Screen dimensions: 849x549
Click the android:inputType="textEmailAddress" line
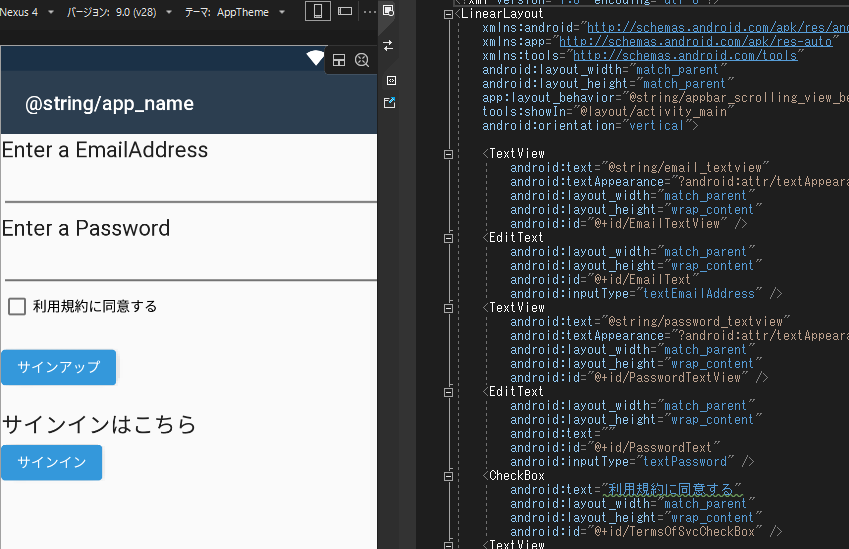click(646, 293)
